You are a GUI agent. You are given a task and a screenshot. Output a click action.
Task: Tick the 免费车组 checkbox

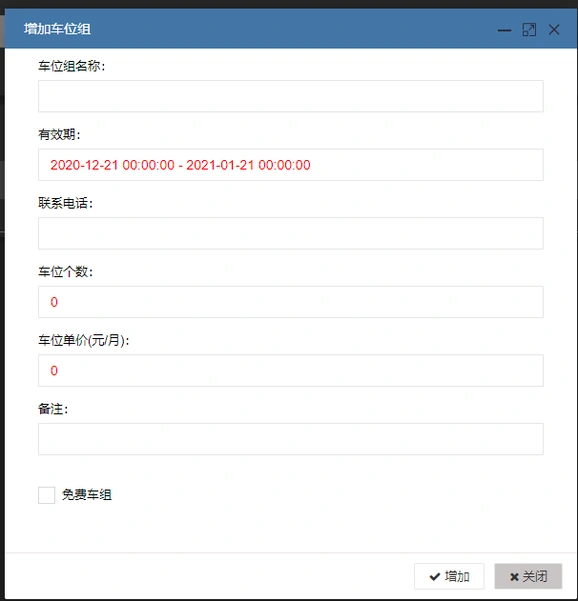pyautogui.click(x=46, y=495)
